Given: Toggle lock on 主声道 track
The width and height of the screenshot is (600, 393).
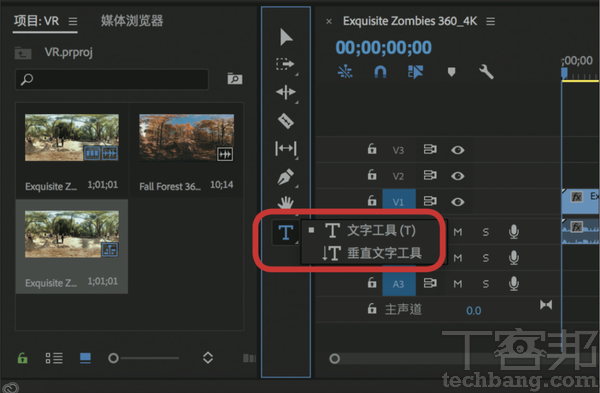Looking at the screenshot, I should point(372,308).
